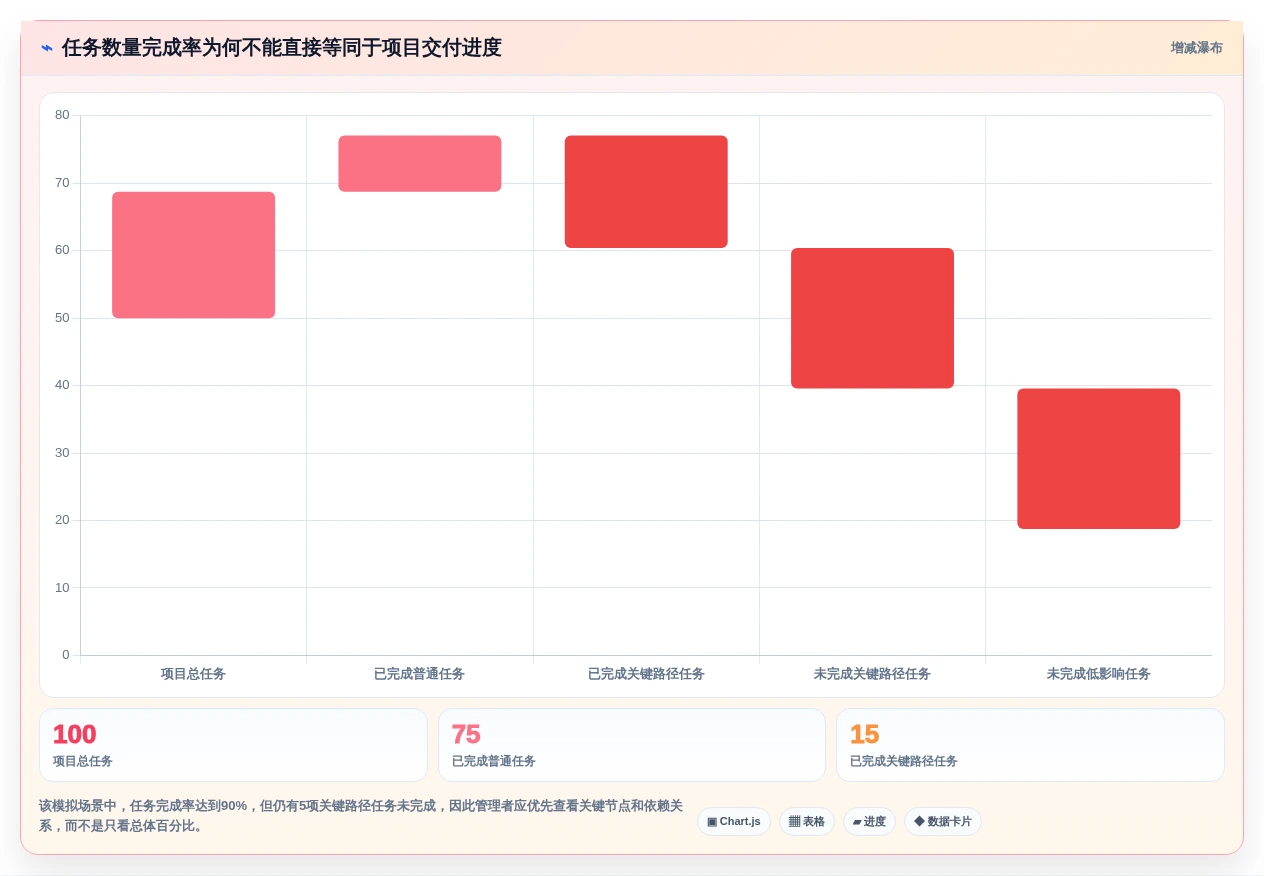The width and height of the screenshot is (1264, 876).
Task: Click the 项目总任务 waterfall bar
Action: click(194, 255)
